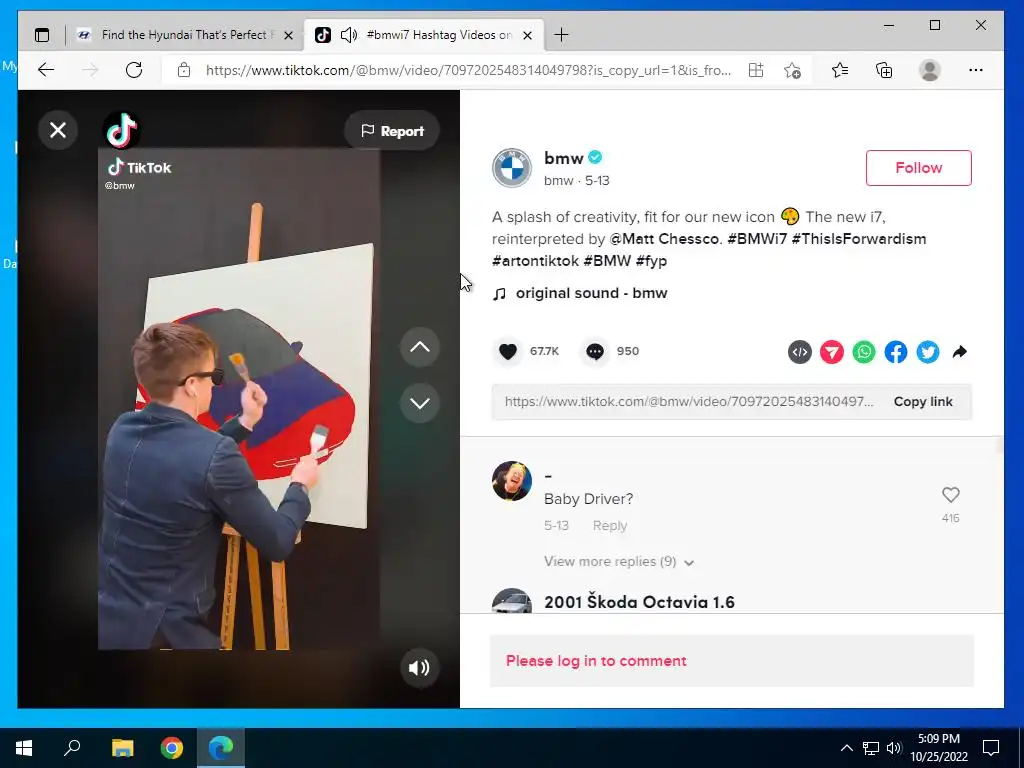
Task: Launch Google Chrome from the taskbar
Action: (172, 748)
